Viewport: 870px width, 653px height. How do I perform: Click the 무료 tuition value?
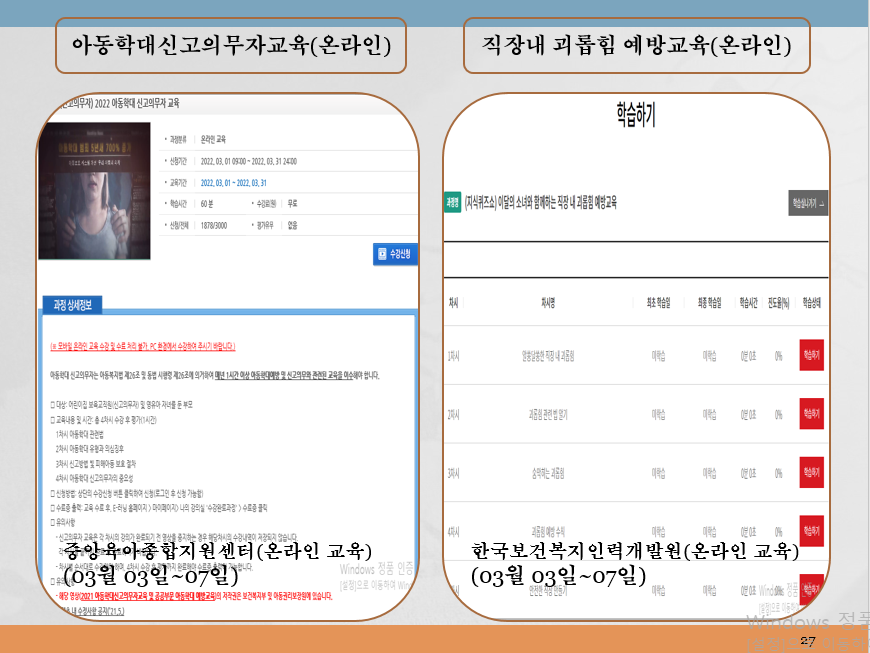point(292,204)
